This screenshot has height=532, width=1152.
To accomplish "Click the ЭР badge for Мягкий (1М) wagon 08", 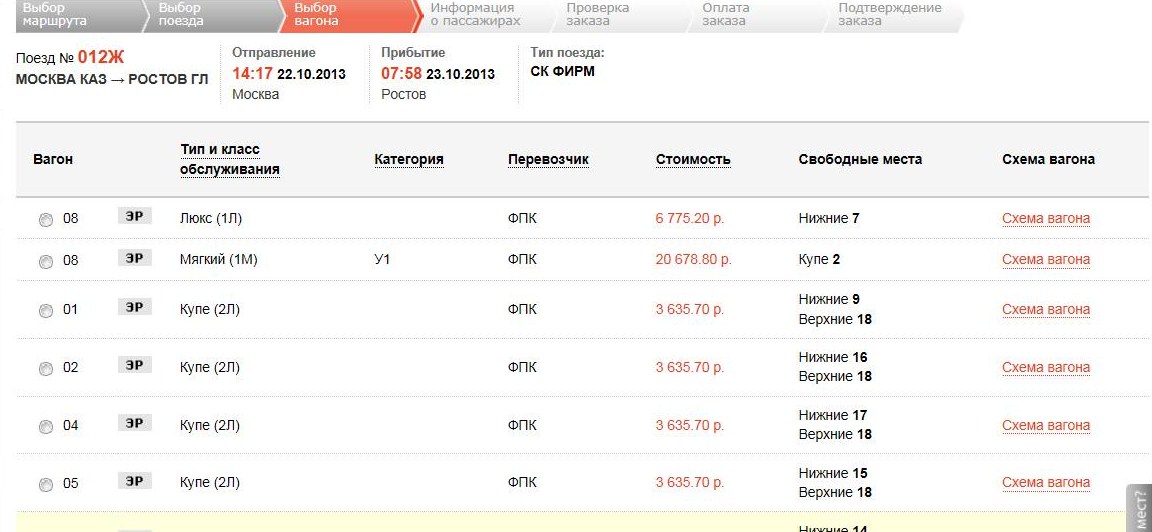I will click(x=134, y=258).
